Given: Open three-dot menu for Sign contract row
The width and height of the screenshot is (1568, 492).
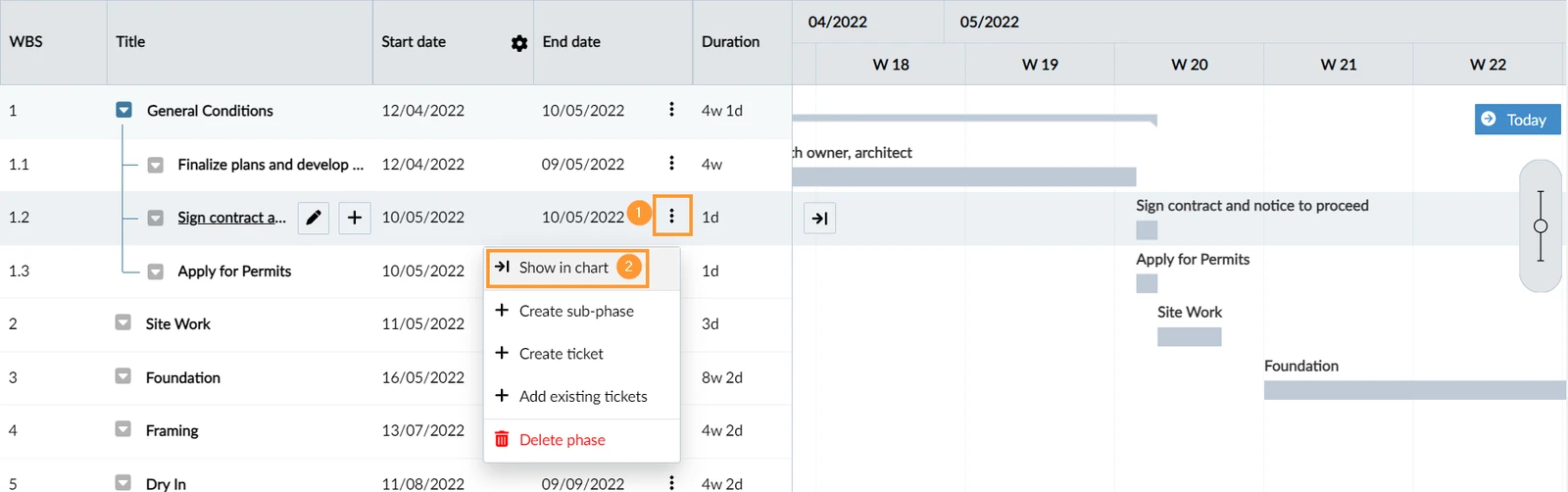Looking at the screenshot, I should (x=672, y=216).
